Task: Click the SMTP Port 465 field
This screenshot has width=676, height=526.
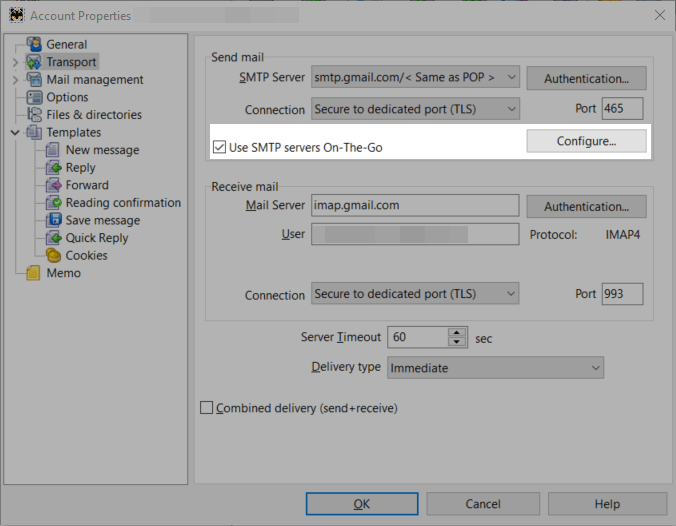Action: (623, 109)
